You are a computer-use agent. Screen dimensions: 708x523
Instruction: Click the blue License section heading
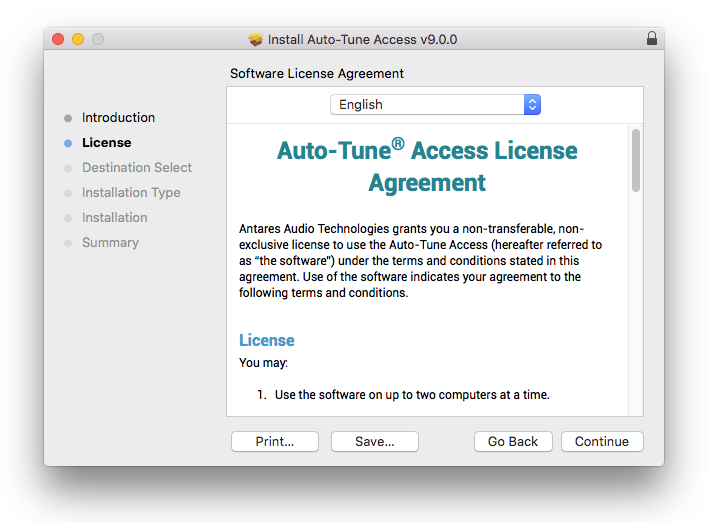tap(267, 340)
